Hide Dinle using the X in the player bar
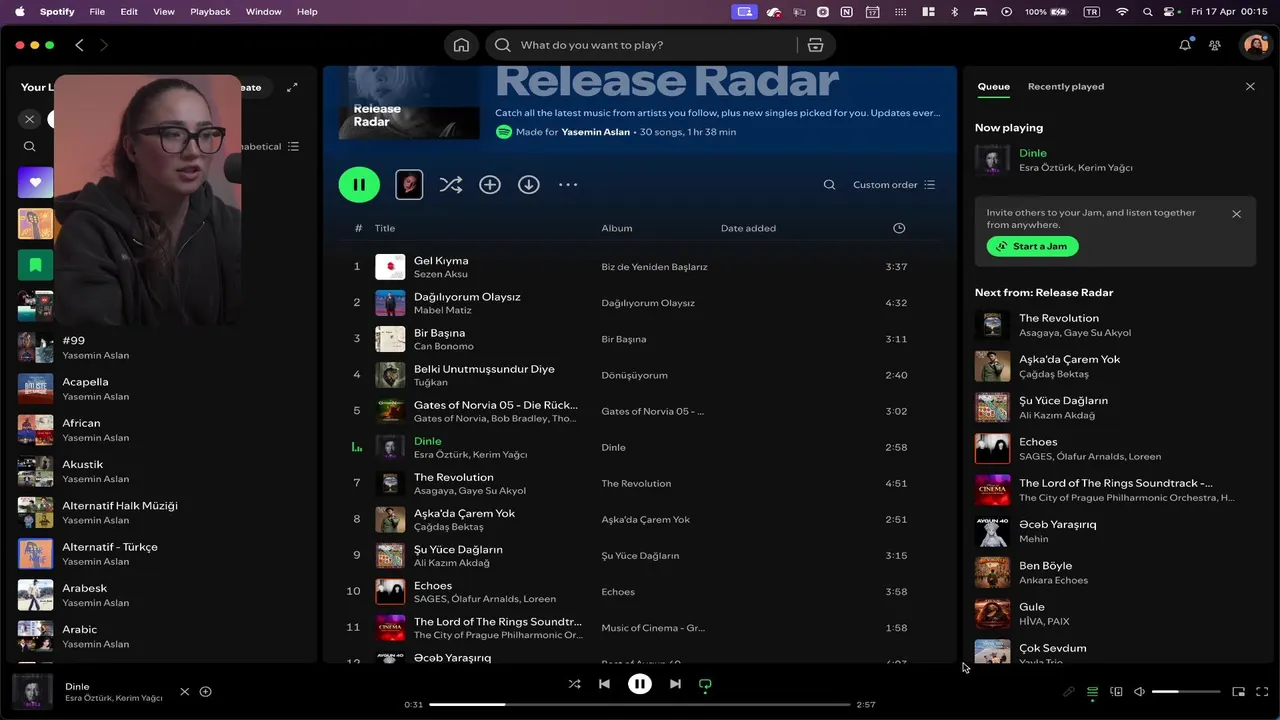1280x720 pixels. point(184,692)
